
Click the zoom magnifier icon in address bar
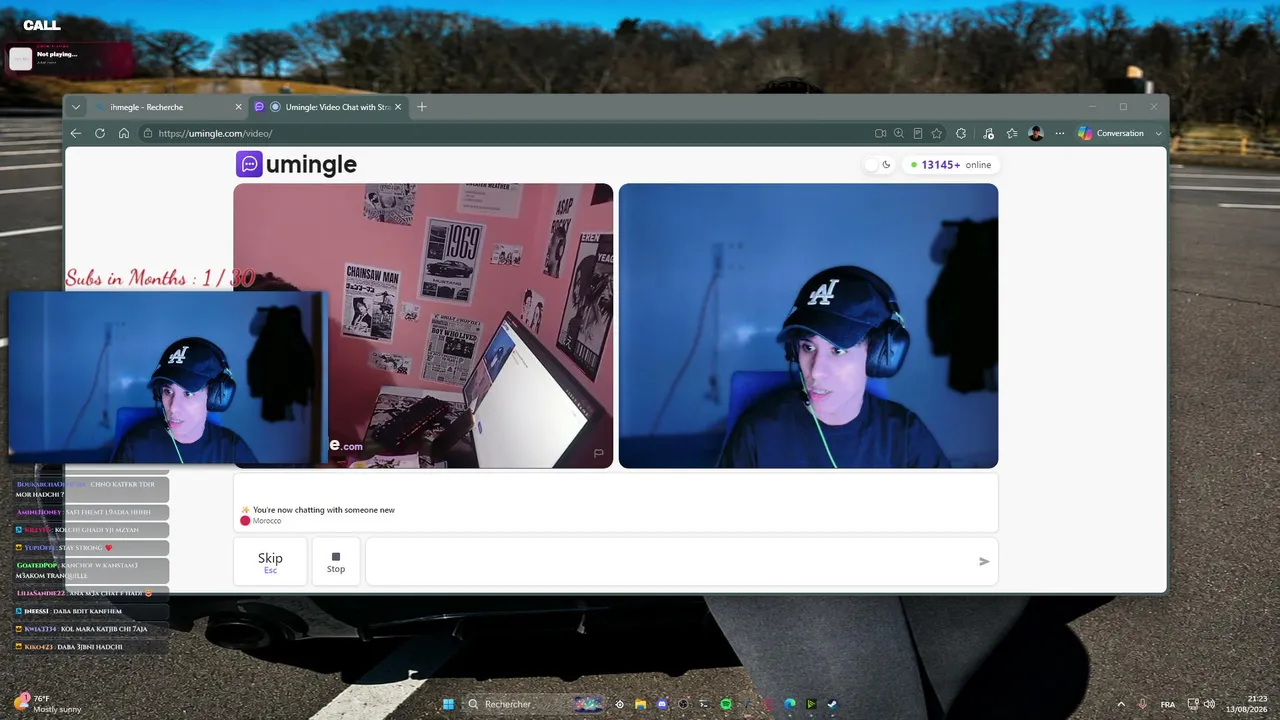899,133
